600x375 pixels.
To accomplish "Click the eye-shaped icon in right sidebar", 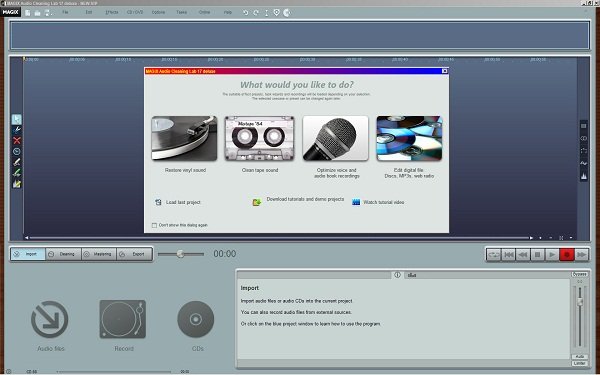I will 584,138.
